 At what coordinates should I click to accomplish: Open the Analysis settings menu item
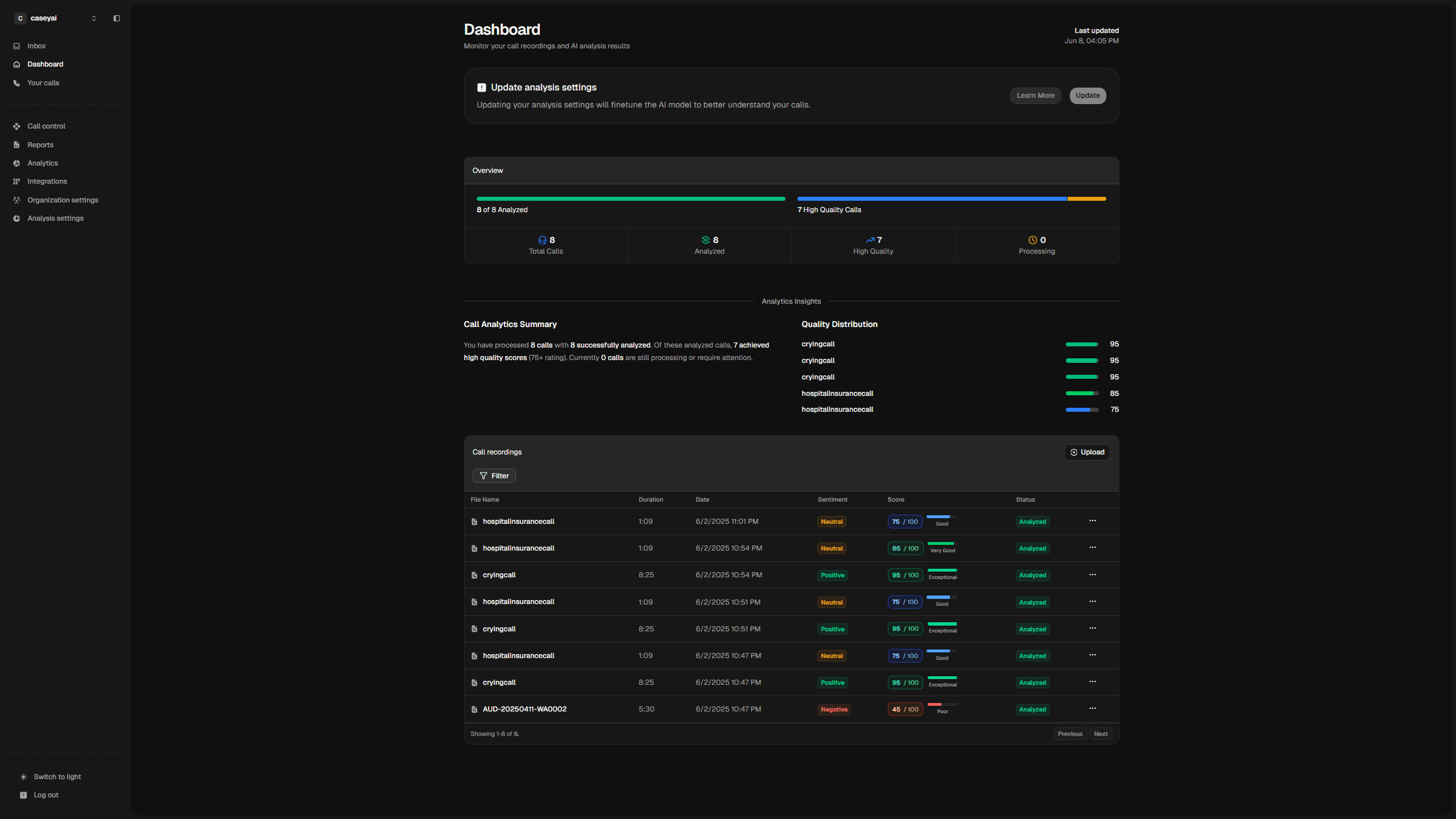tap(55, 218)
